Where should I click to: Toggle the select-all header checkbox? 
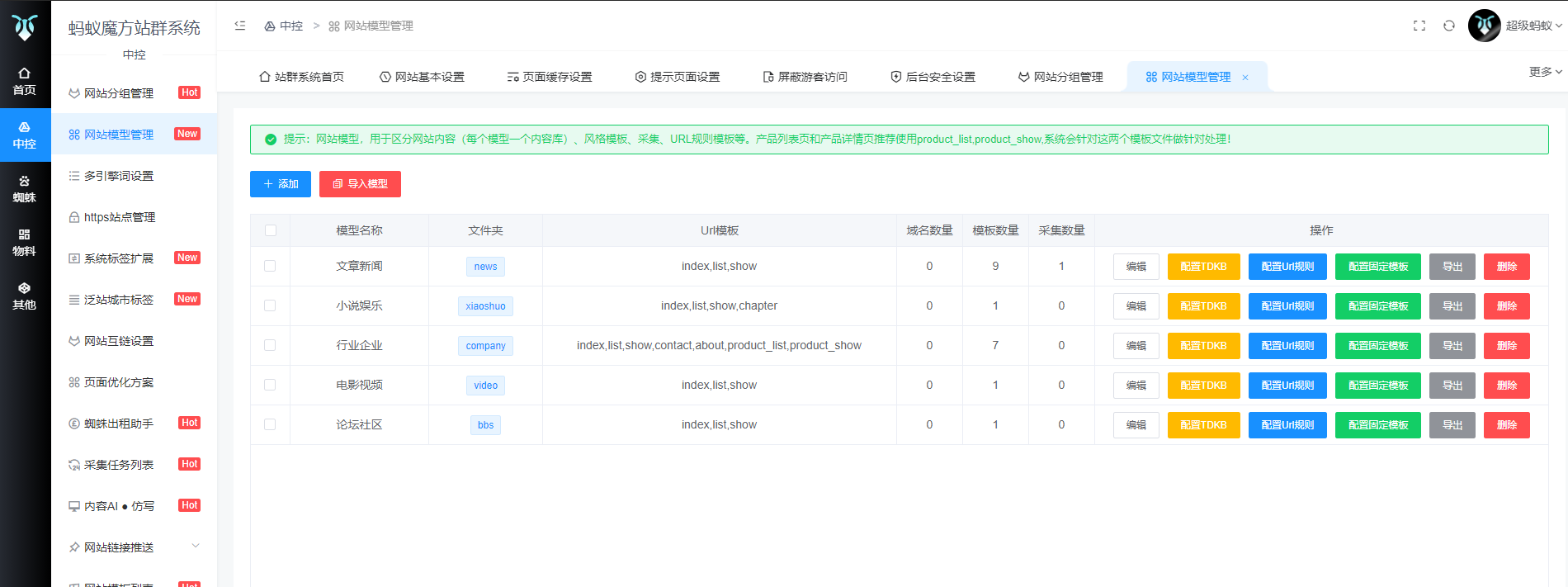[270, 230]
